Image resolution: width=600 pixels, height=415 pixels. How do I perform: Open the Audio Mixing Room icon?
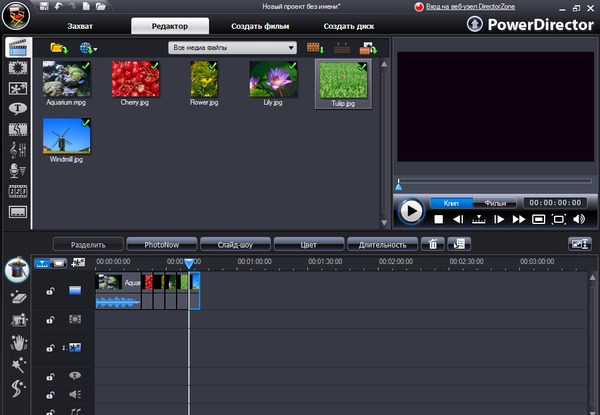pyautogui.click(x=18, y=150)
